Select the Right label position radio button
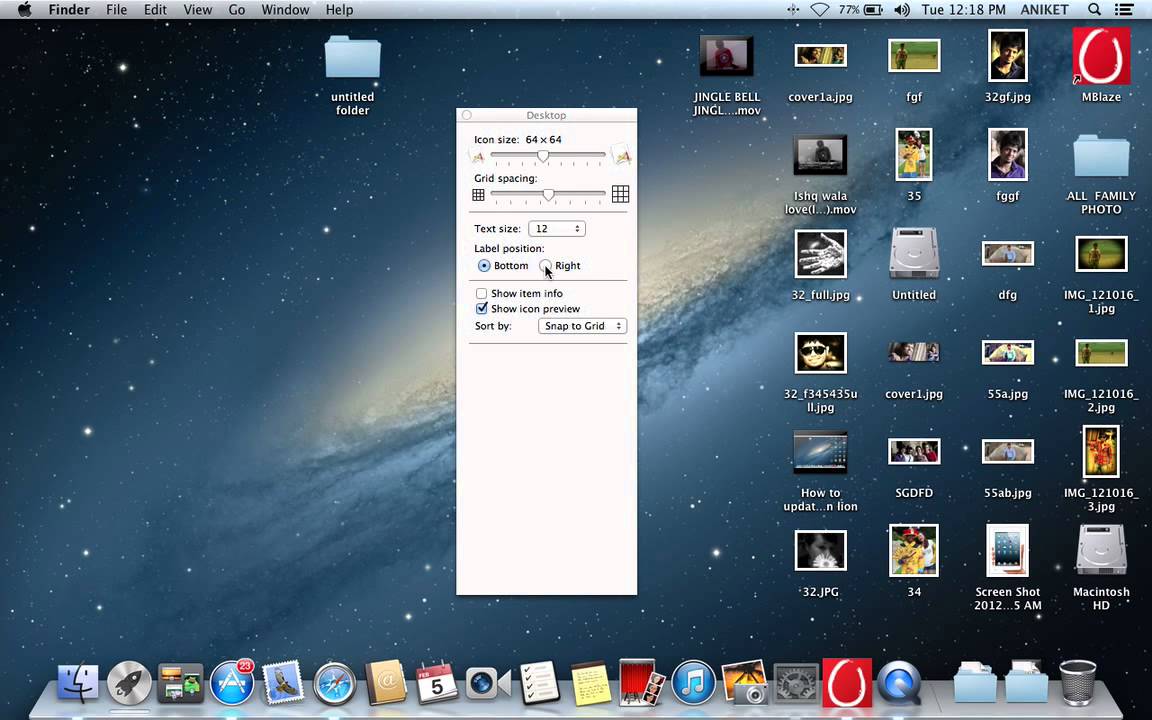The image size is (1152, 720). pos(546,265)
